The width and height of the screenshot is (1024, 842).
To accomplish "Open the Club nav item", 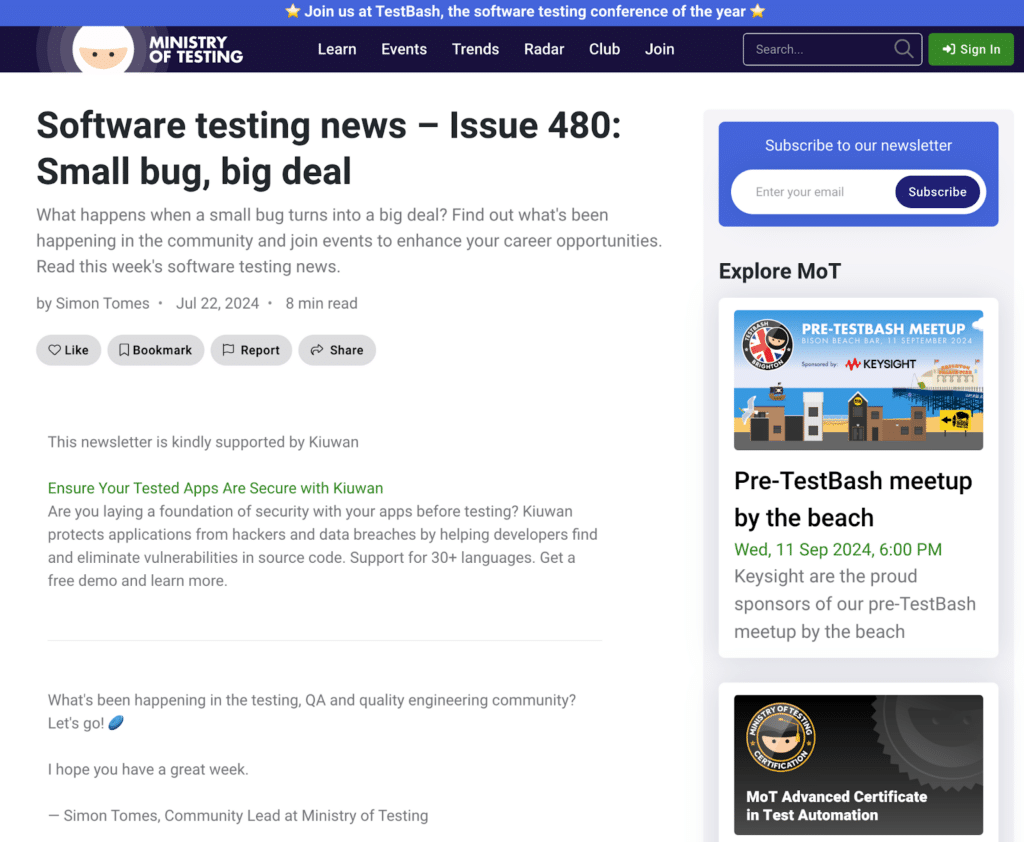I will (604, 49).
